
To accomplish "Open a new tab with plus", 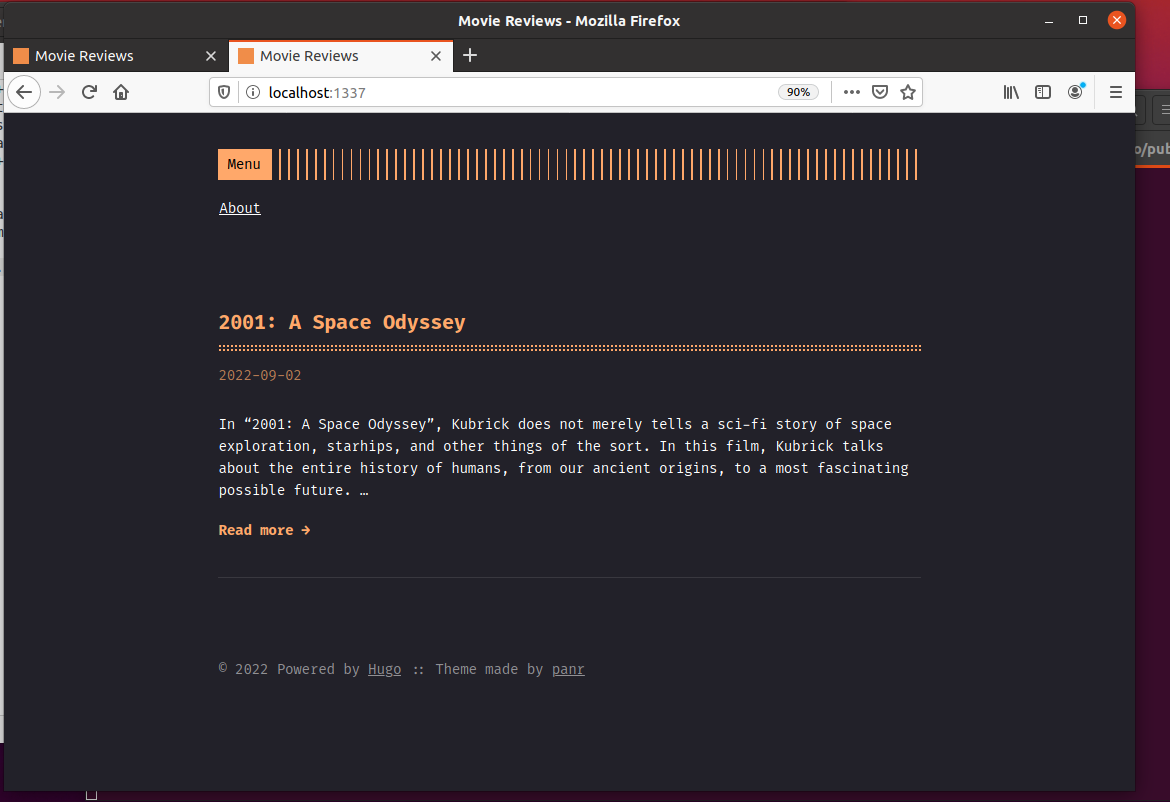I will click(469, 55).
